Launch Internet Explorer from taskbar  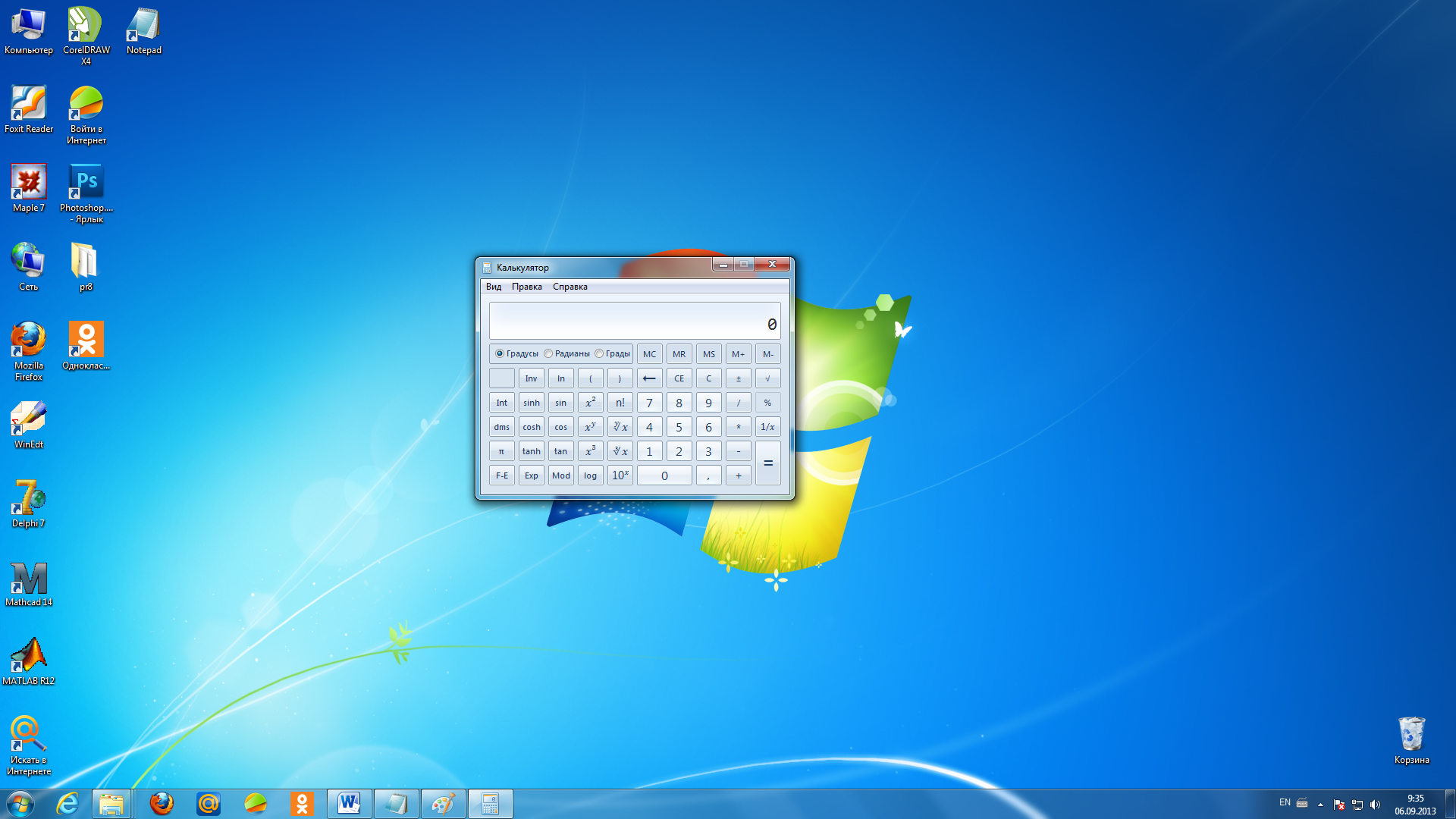[x=67, y=804]
